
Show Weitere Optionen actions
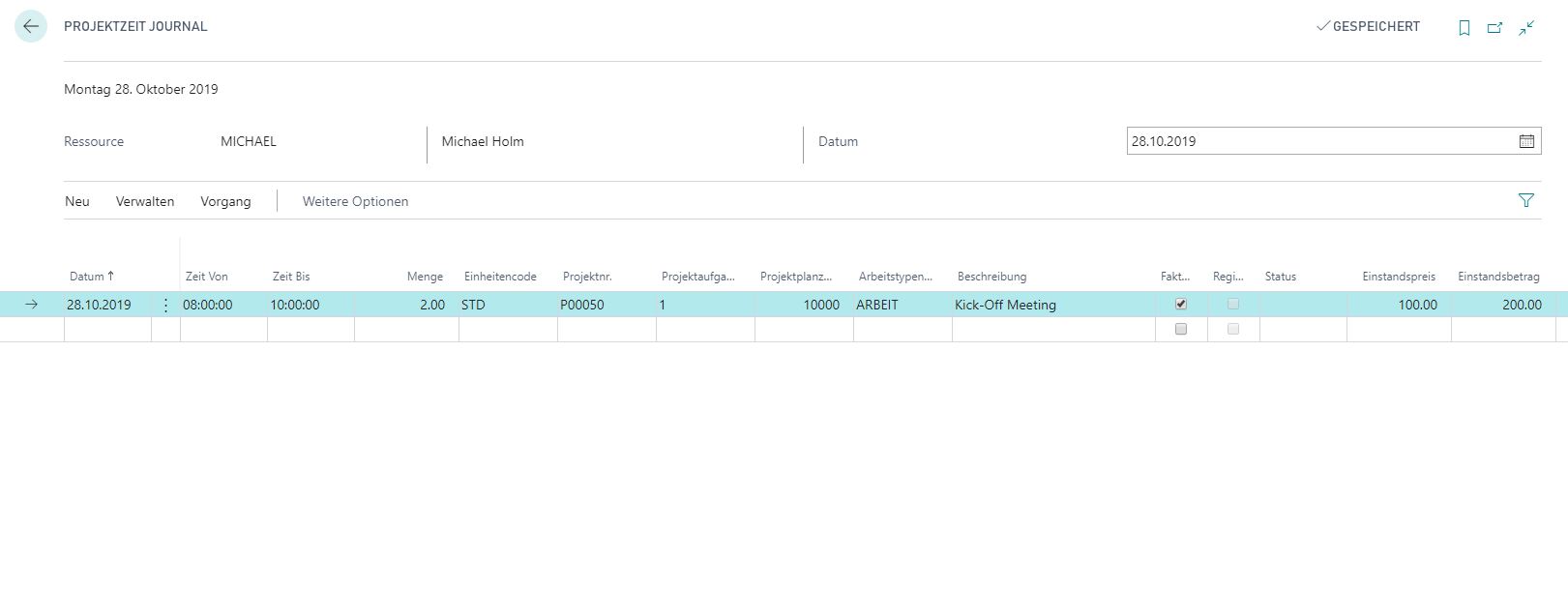pos(355,201)
